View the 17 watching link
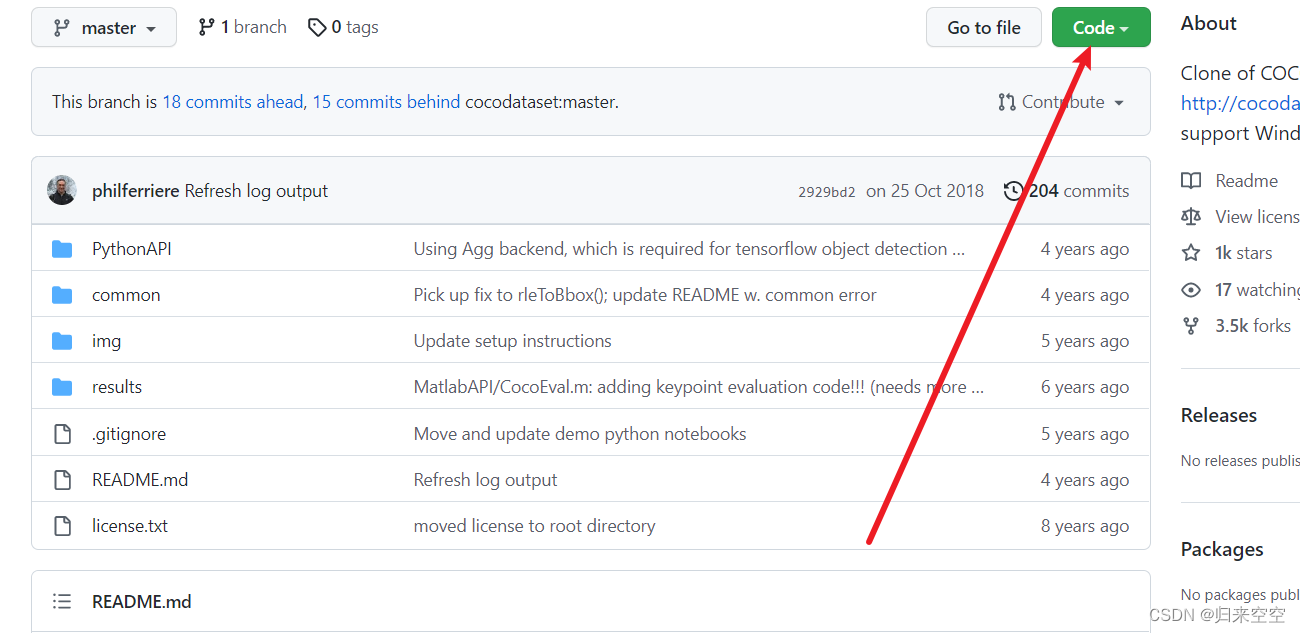The image size is (1300, 633). [x=1258, y=290]
